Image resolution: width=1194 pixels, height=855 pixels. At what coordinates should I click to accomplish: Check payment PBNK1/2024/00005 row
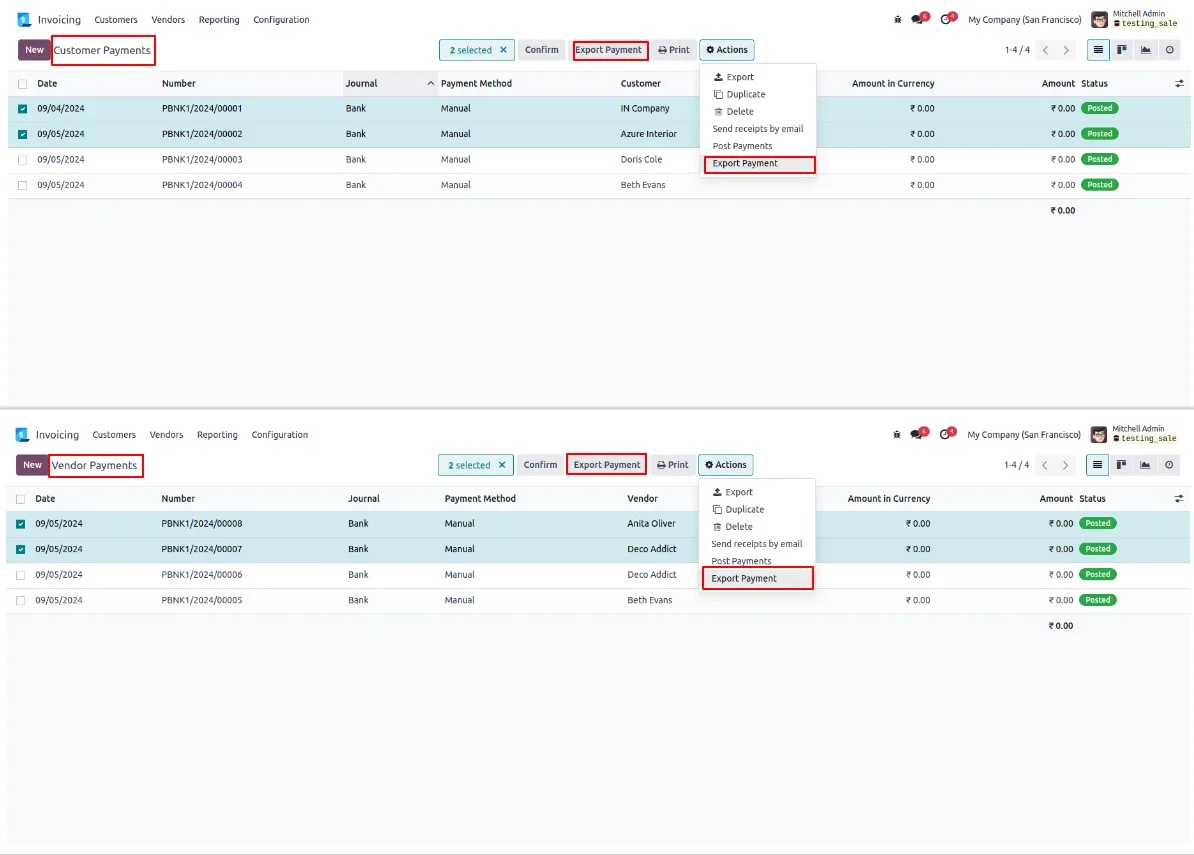(x=21, y=600)
